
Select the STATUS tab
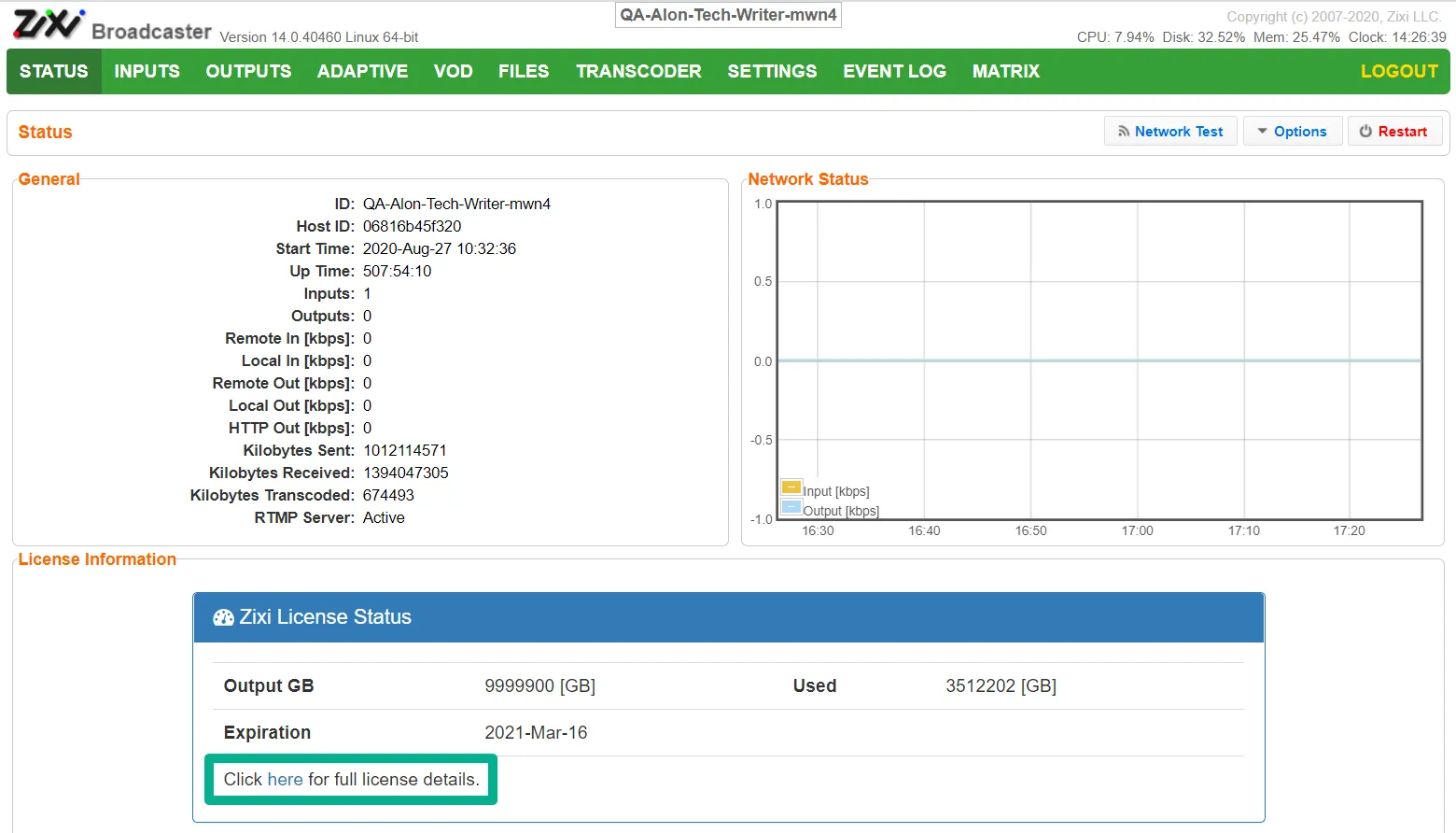tap(54, 71)
